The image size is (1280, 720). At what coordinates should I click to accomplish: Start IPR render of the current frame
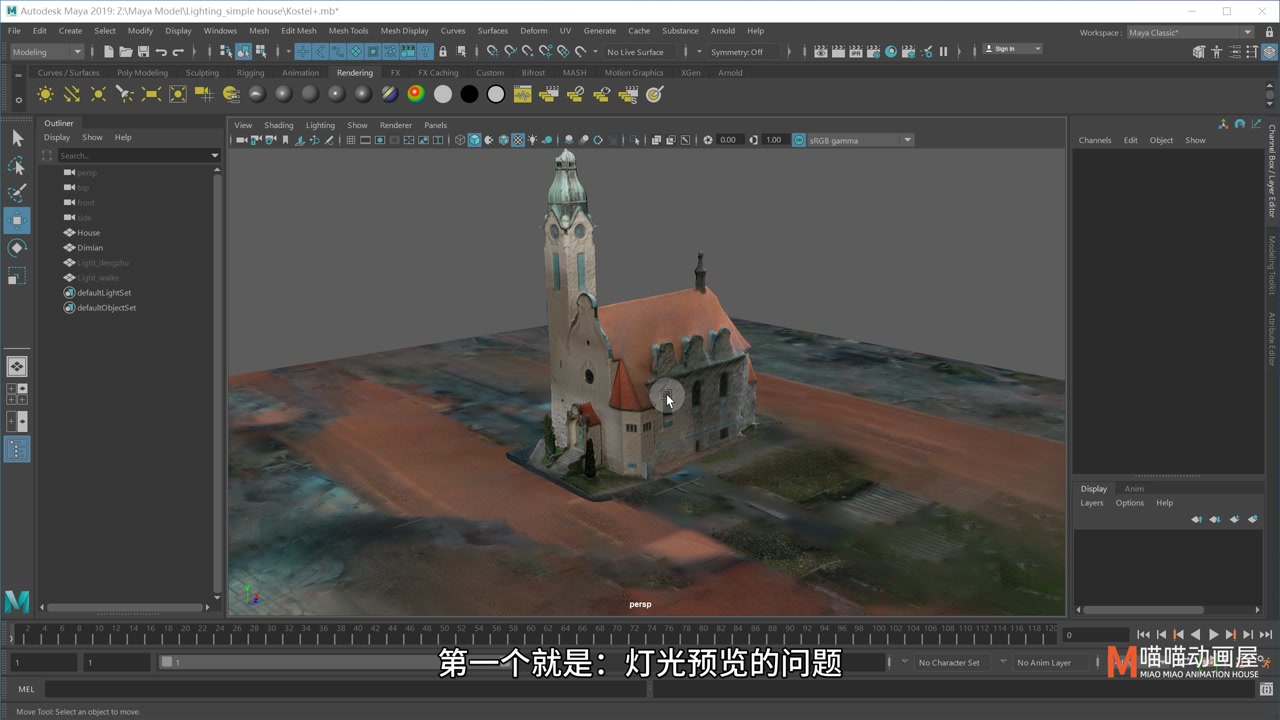pos(856,52)
